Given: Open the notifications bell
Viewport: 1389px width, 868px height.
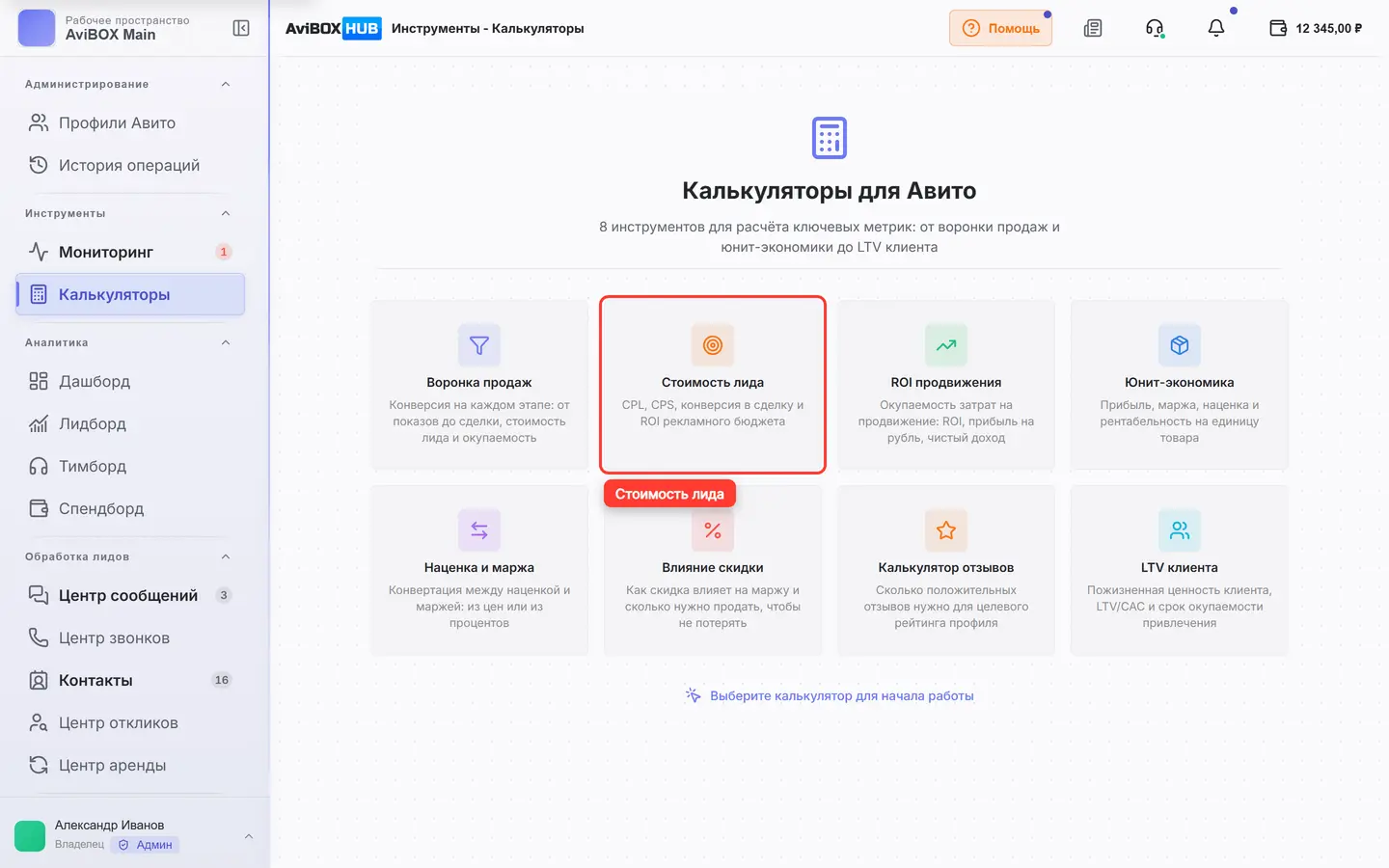Looking at the screenshot, I should coord(1216,28).
